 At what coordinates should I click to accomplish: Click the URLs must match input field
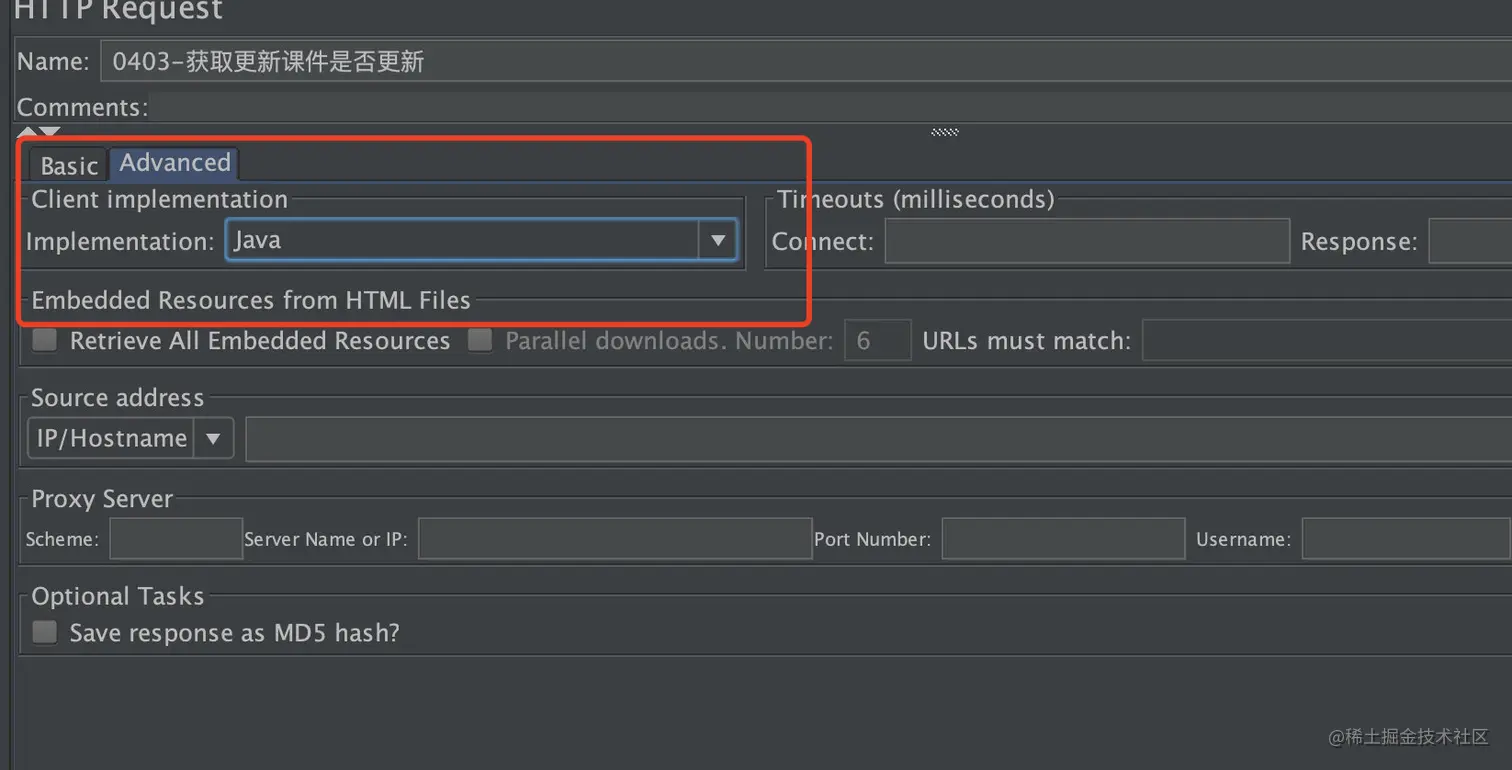click(1327, 340)
